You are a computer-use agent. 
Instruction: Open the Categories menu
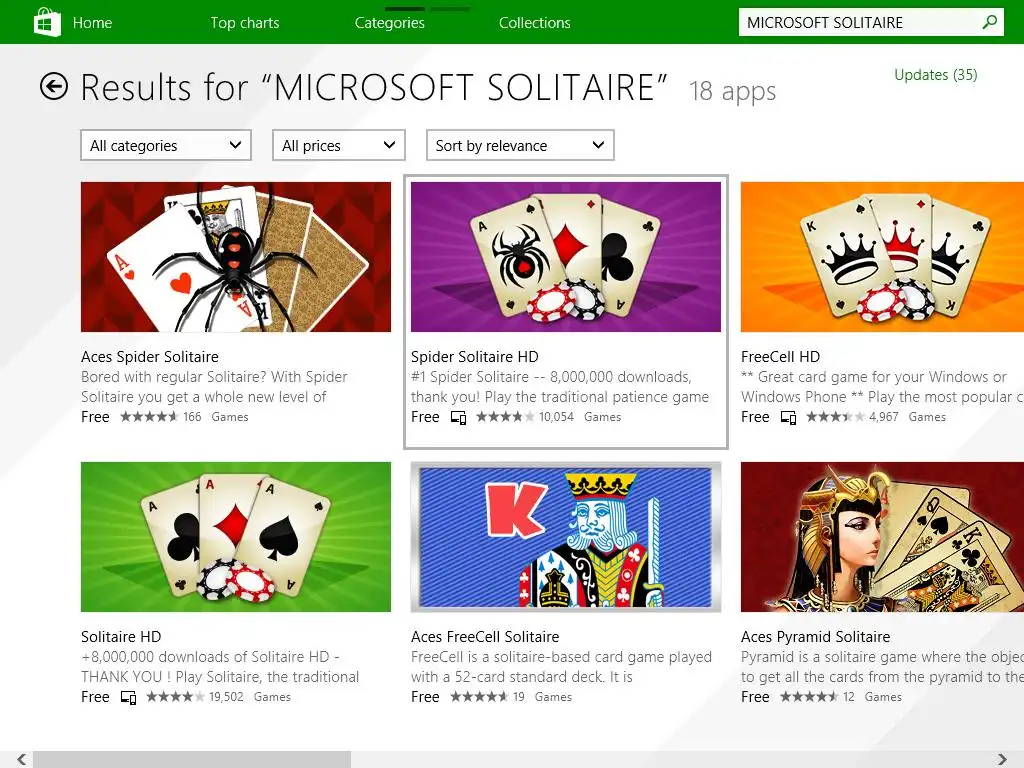click(x=389, y=23)
